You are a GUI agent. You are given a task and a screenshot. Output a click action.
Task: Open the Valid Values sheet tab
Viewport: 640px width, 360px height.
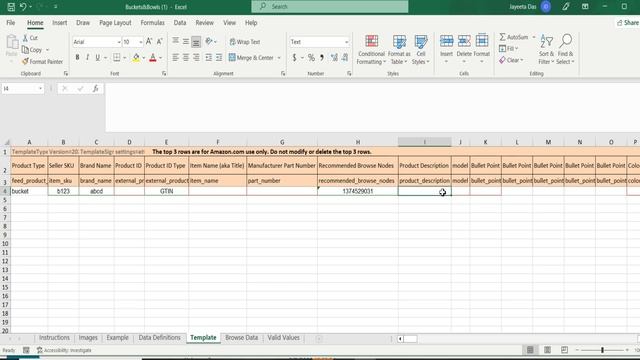(284, 338)
